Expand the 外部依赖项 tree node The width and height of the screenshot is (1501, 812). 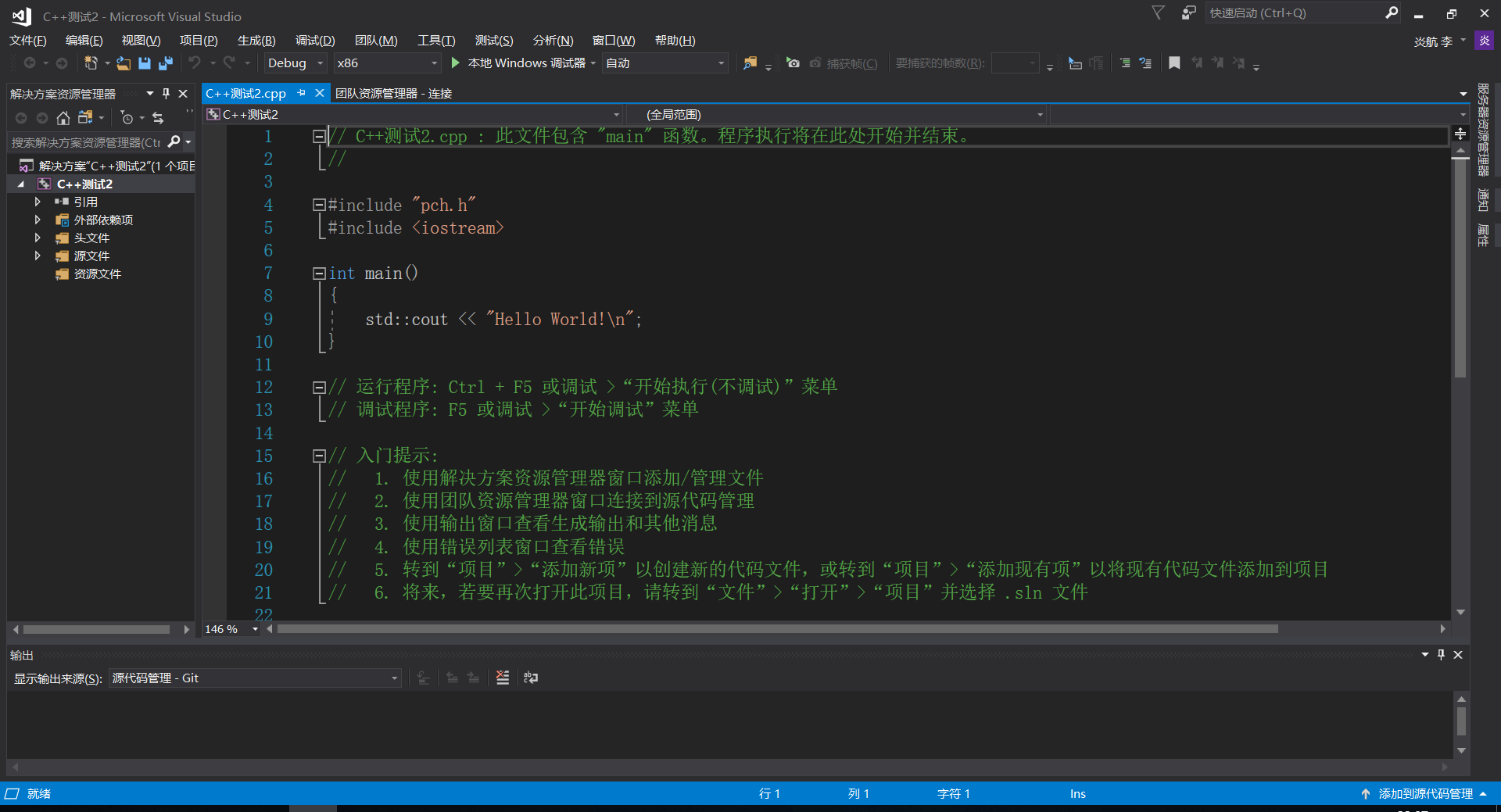click(37, 220)
